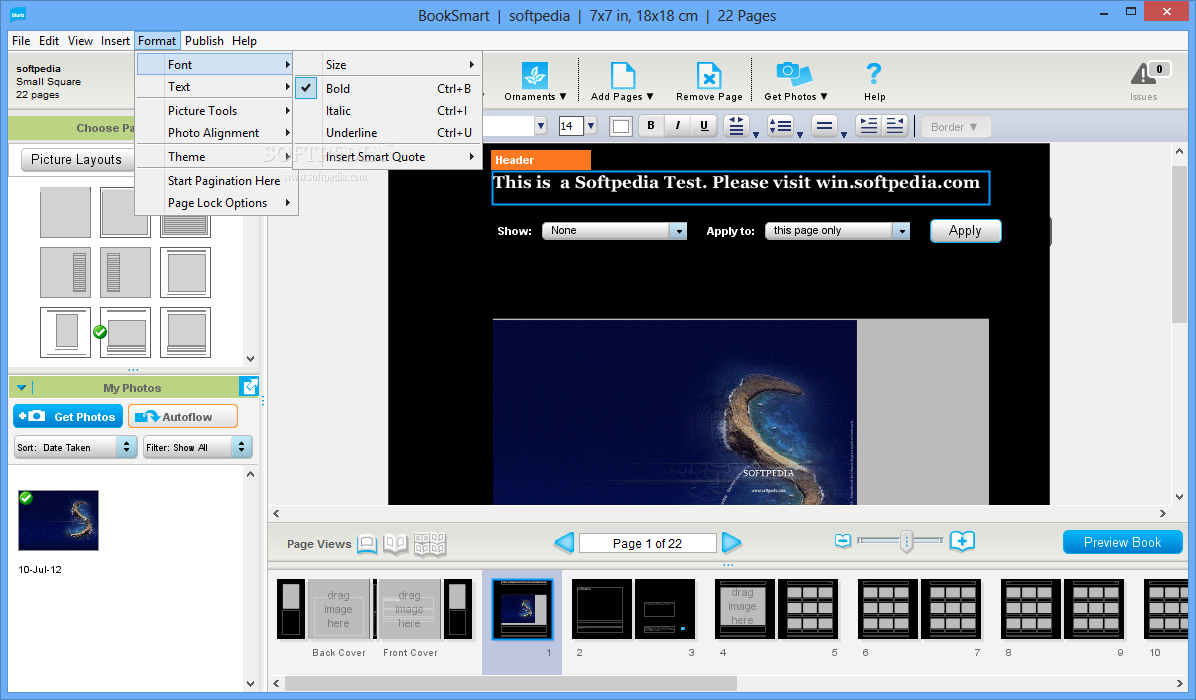Click the Apply button
The width and height of the screenshot is (1196, 700).
[x=965, y=230]
